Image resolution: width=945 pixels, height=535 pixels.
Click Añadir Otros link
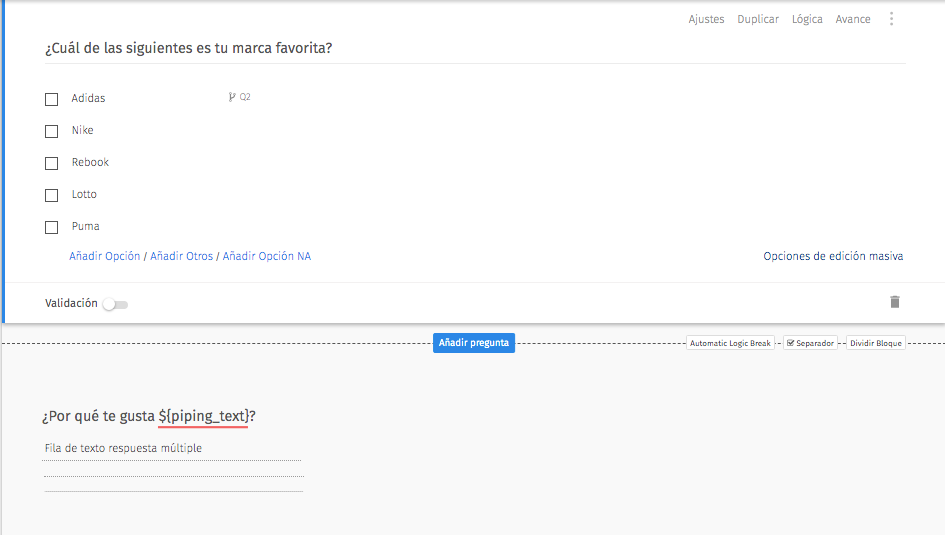click(182, 256)
